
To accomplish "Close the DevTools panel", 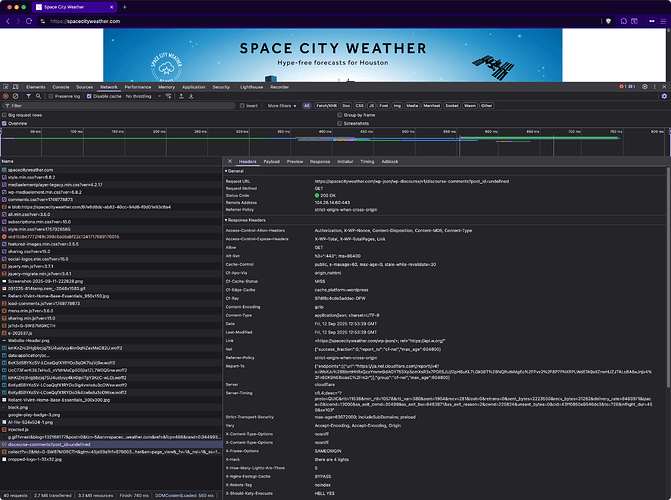I will click(664, 86).
